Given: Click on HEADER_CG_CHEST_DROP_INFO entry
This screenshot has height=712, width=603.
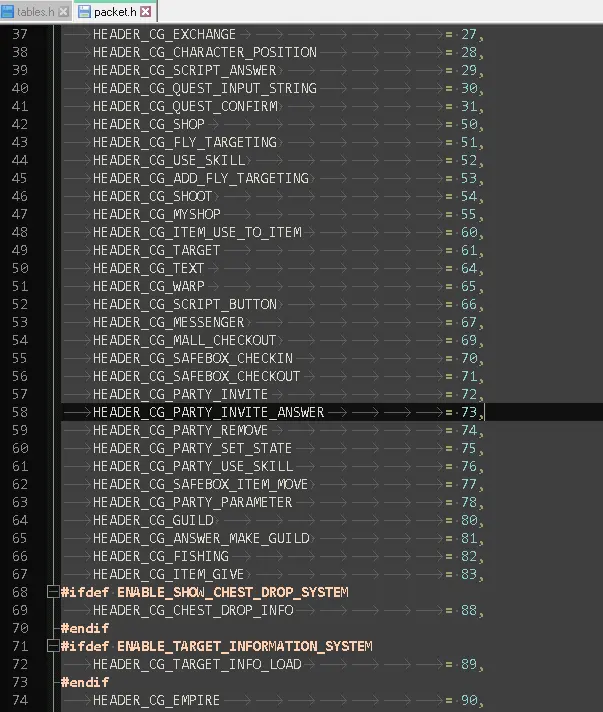Looking at the screenshot, I should click(193, 610).
